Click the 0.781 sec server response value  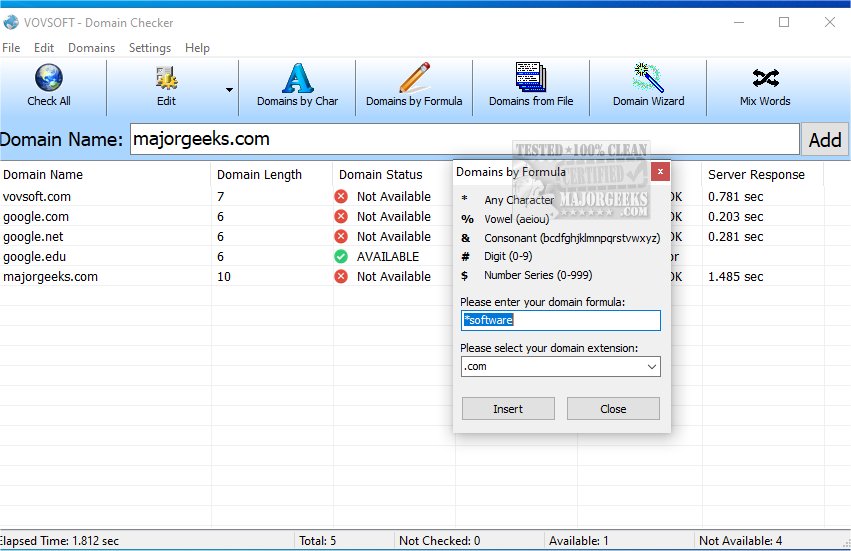[x=735, y=197]
